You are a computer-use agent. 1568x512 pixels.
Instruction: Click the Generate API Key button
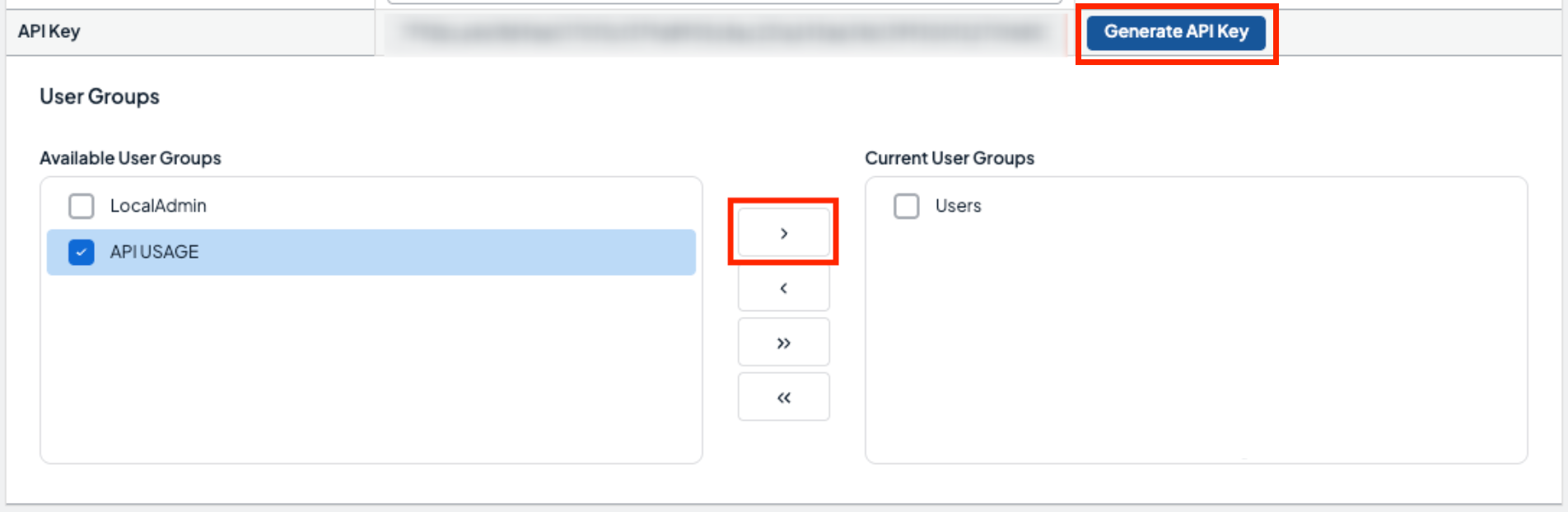pyautogui.click(x=1175, y=32)
